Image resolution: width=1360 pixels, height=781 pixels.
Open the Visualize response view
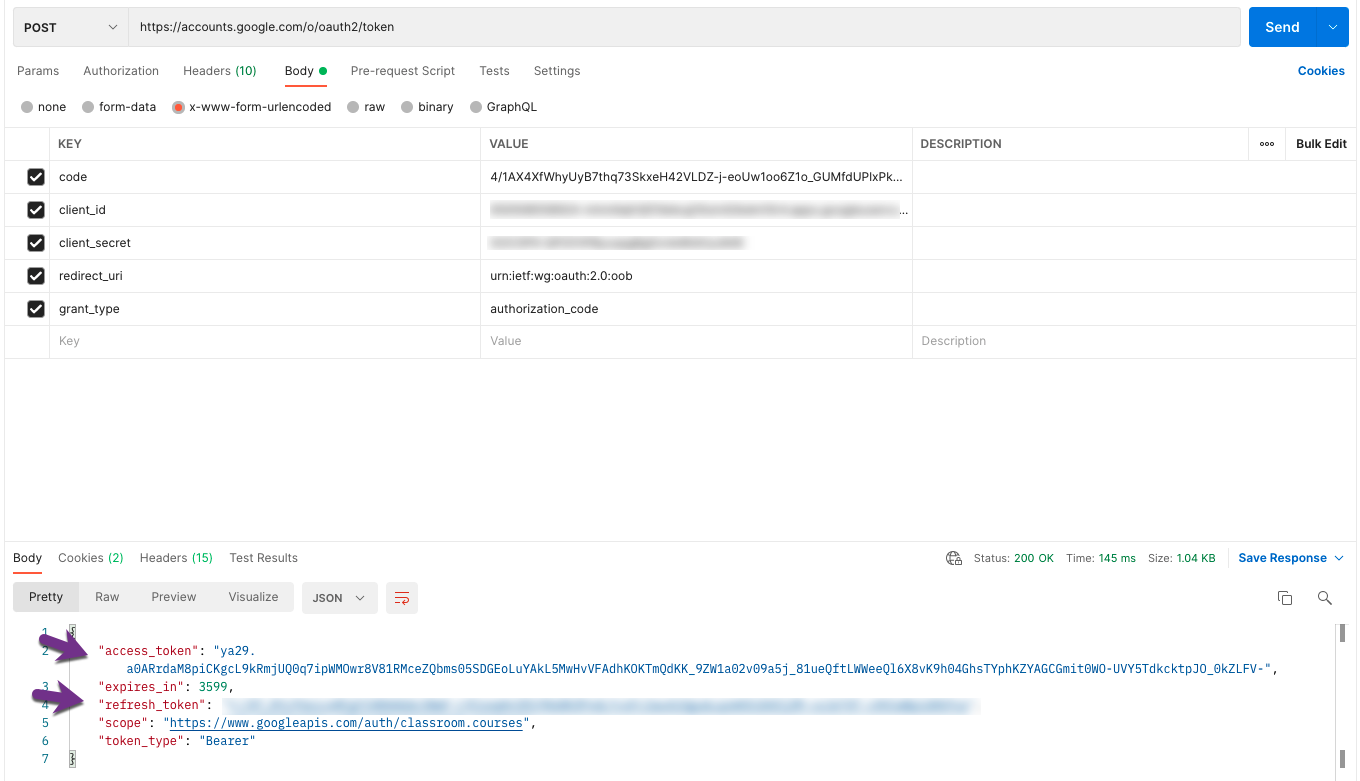coord(253,597)
